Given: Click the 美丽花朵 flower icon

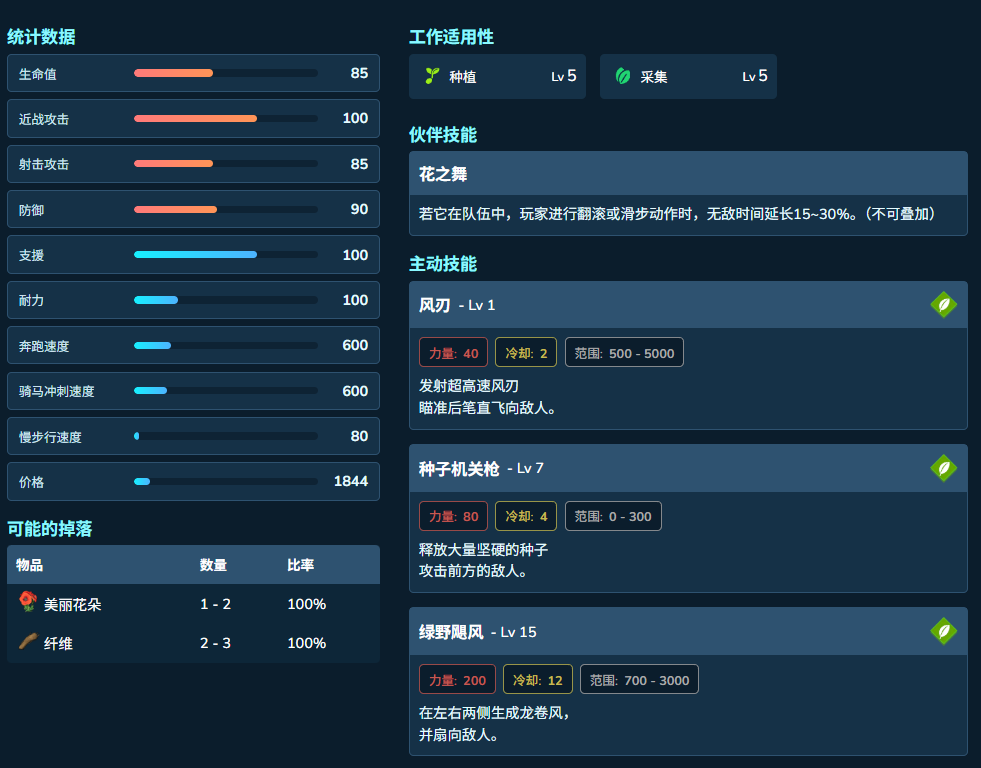Looking at the screenshot, I should 28,602.
